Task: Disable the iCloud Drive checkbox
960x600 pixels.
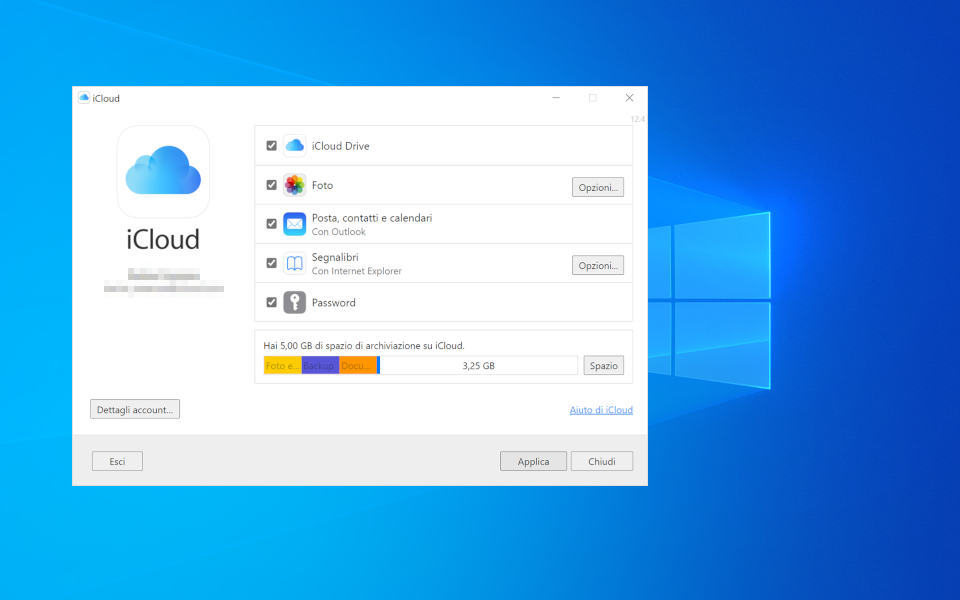Action: (271, 145)
